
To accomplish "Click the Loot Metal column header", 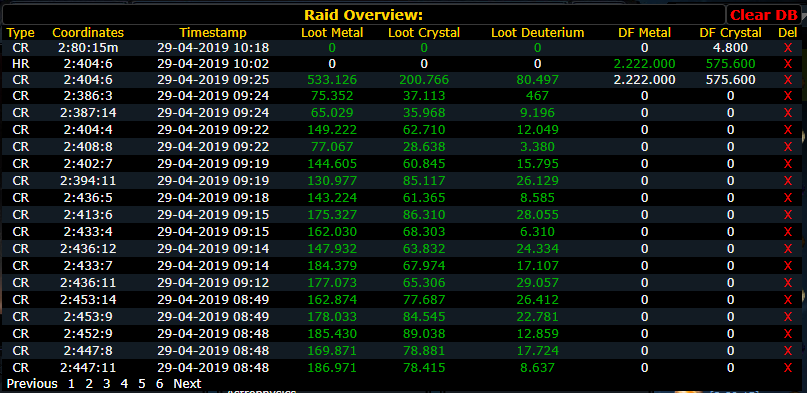I will coord(332,33).
